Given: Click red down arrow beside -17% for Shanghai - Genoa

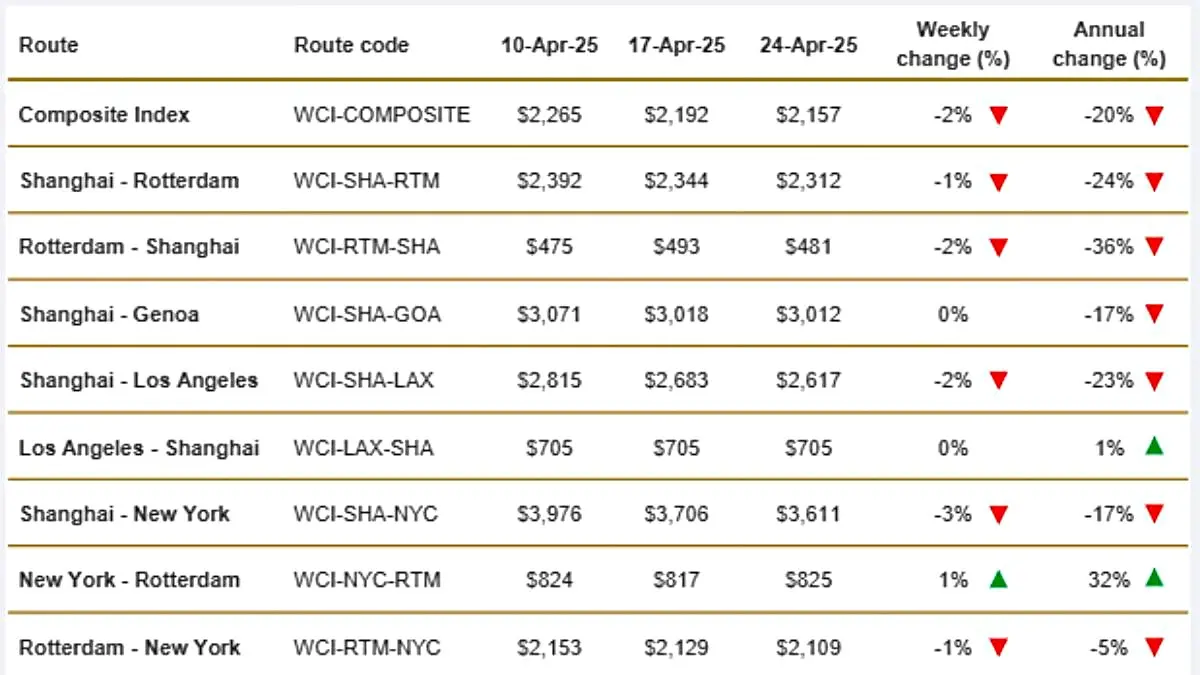Looking at the screenshot, I should tap(1155, 314).
